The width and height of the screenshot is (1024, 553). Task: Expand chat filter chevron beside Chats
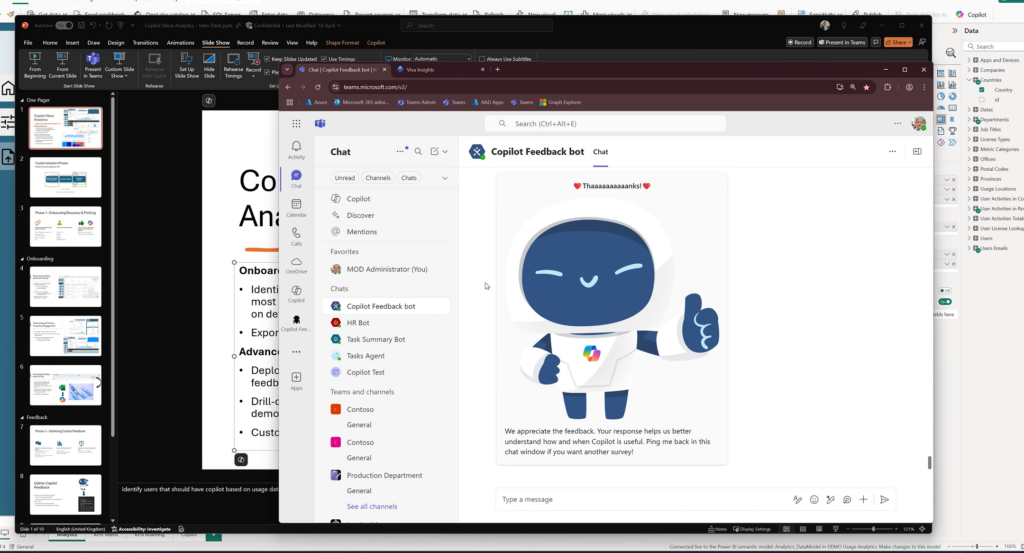click(x=445, y=178)
